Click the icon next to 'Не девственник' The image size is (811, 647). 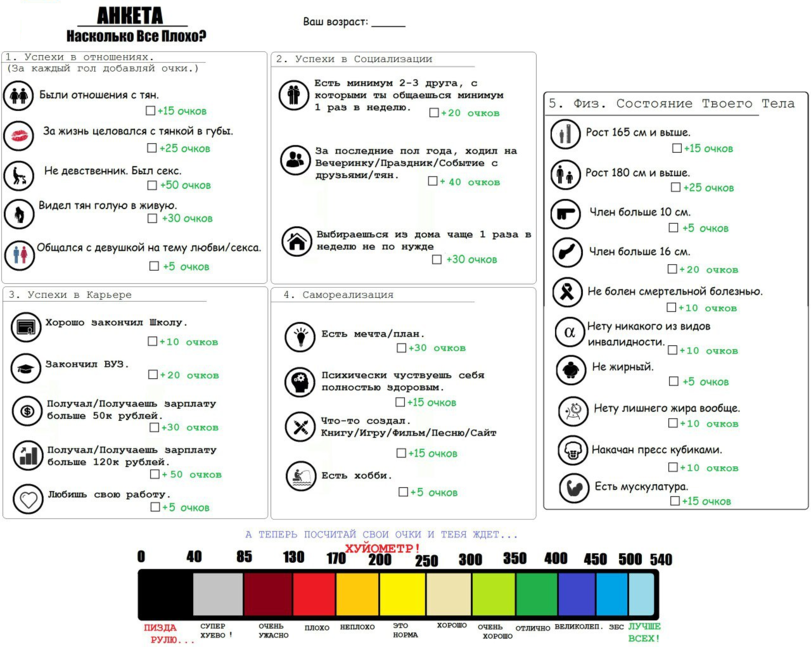(x=19, y=176)
